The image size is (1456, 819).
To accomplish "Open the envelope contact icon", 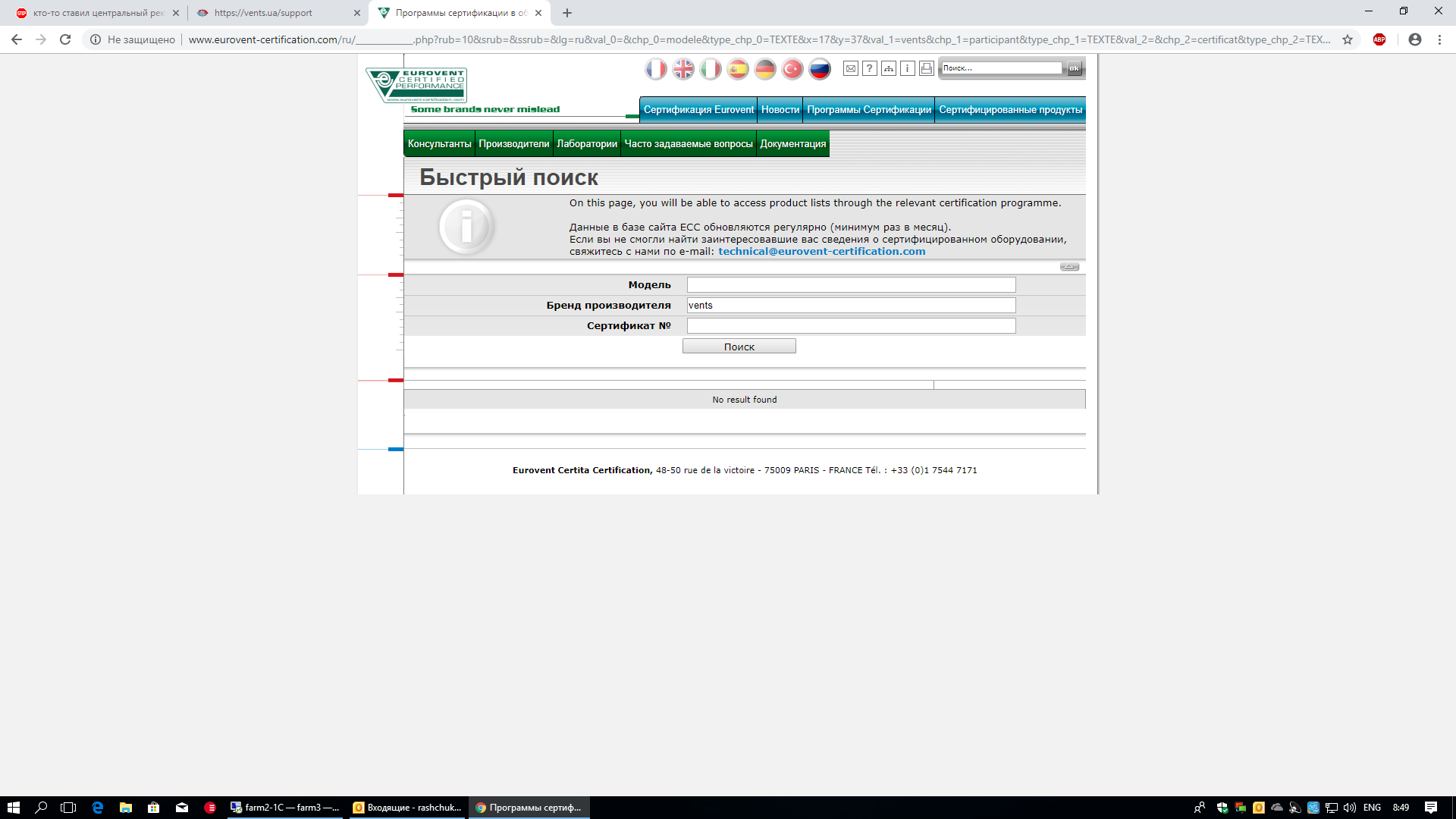I will click(851, 69).
